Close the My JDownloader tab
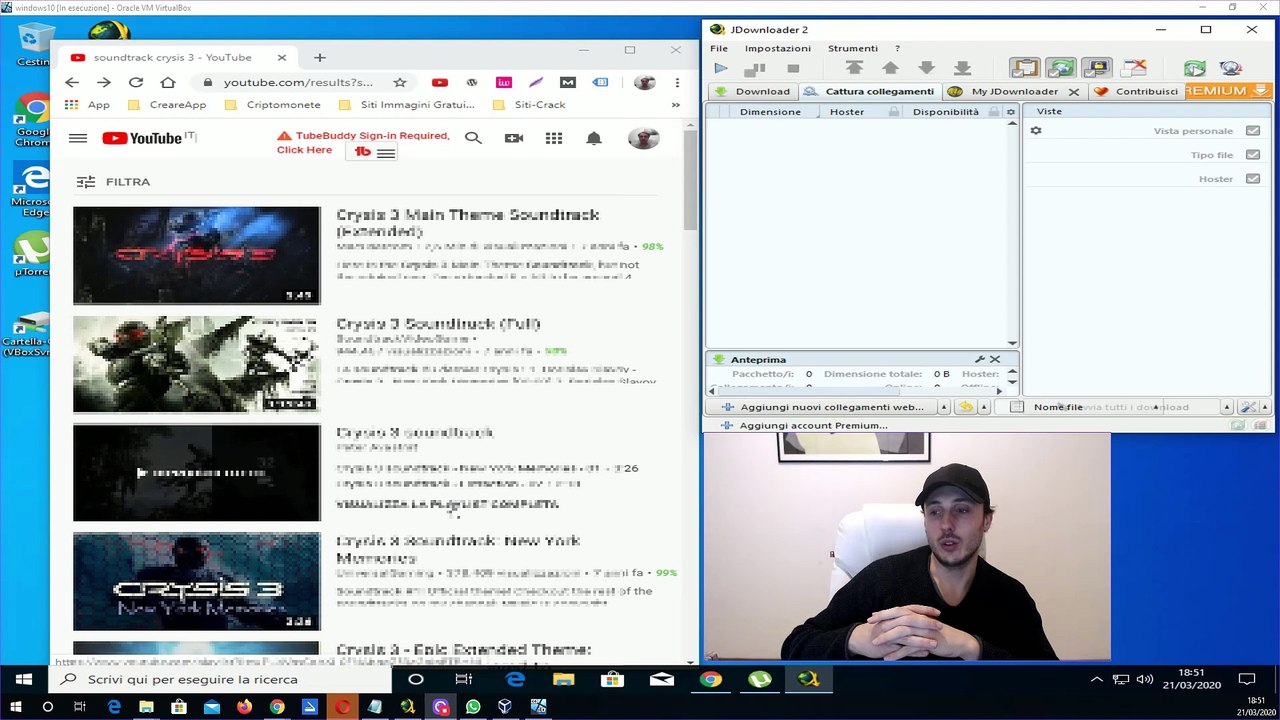Image resolution: width=1280 pixels, height=720 pixels. click(x=1074, y=92)
